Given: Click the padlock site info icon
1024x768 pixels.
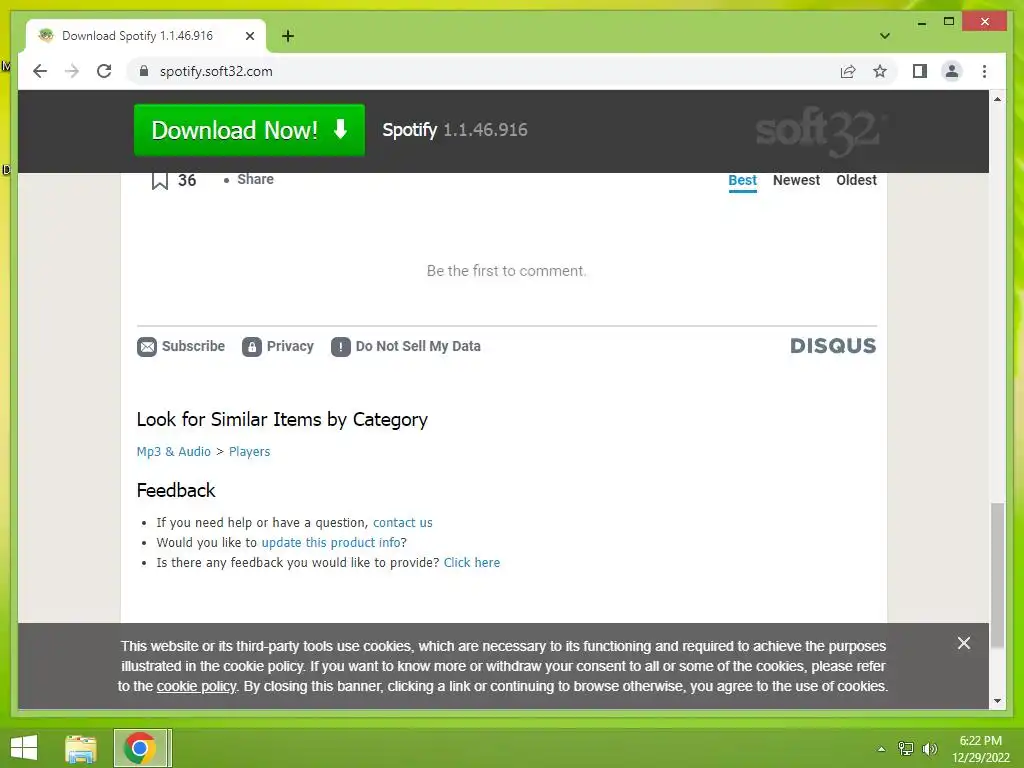Looking at the screenshot, I should [x=144, y=71].
